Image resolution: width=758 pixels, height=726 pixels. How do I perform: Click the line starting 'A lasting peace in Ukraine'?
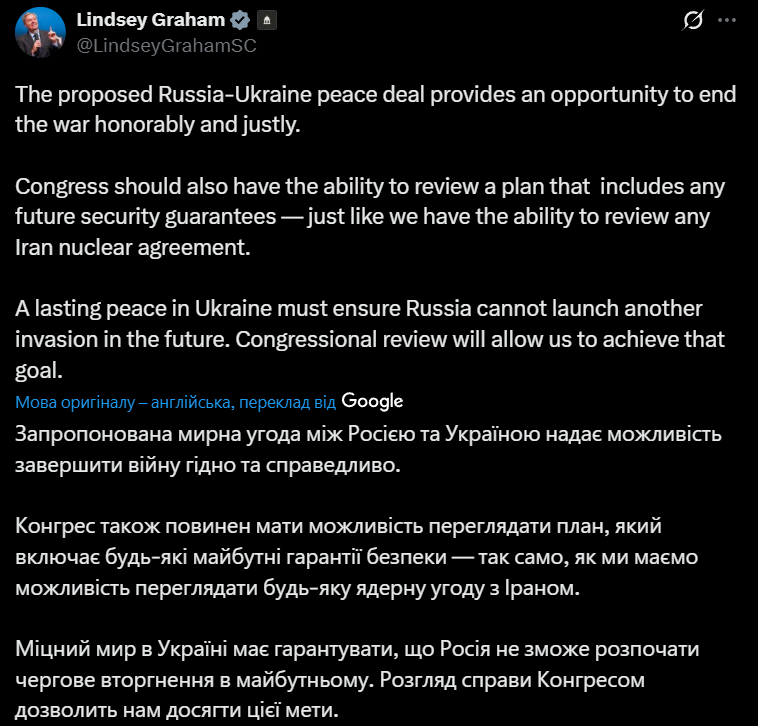tap(359, 308)
